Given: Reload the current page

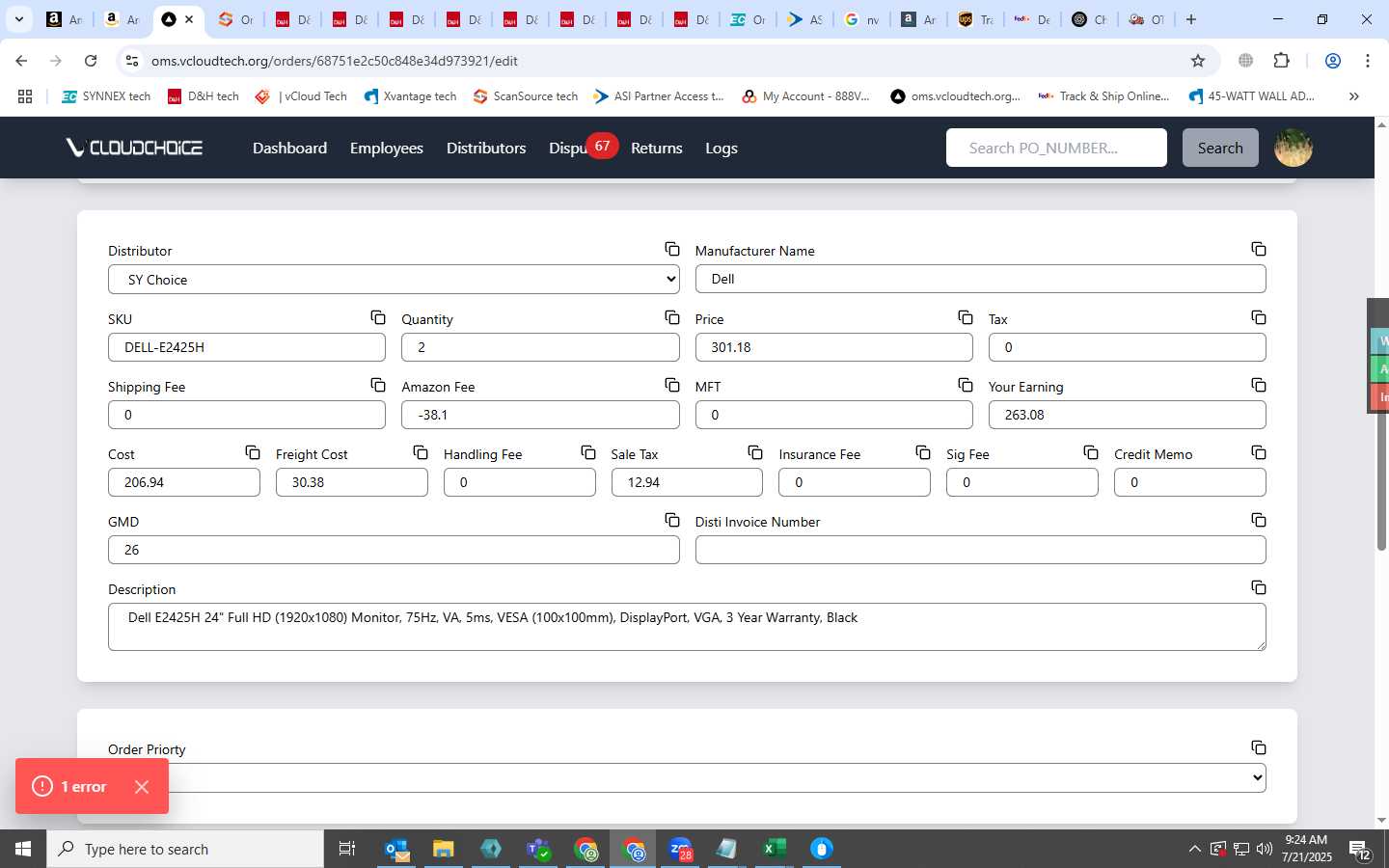Looking at the screenshot, I should (91, 61).
